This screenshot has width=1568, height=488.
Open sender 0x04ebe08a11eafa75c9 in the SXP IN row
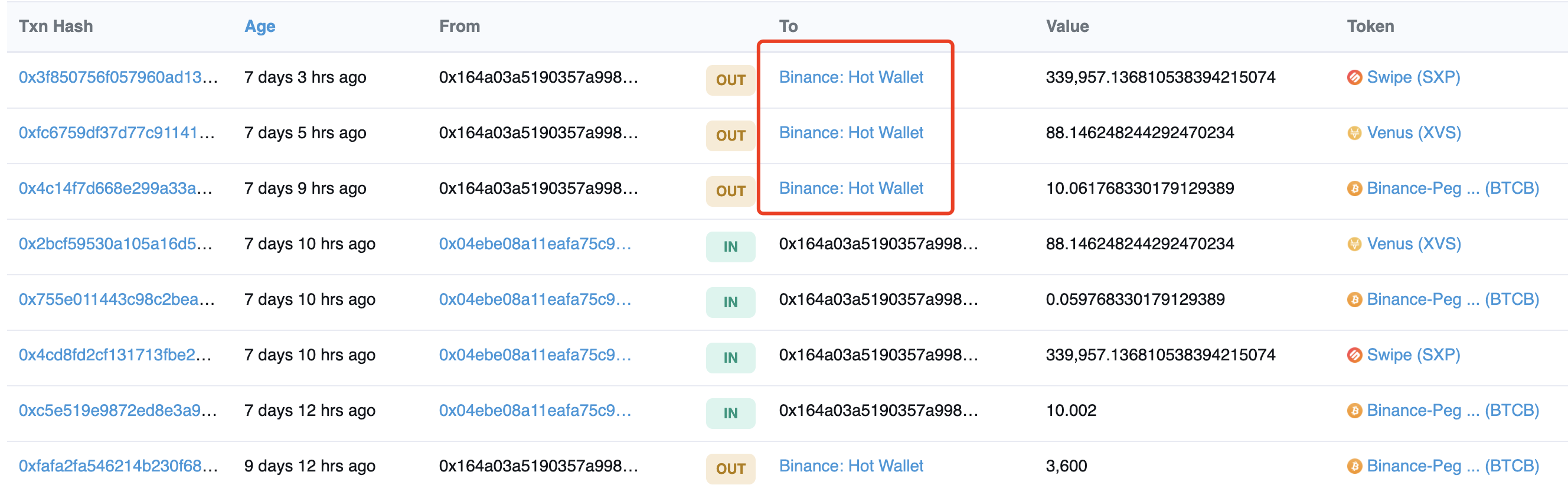(535, 354)
